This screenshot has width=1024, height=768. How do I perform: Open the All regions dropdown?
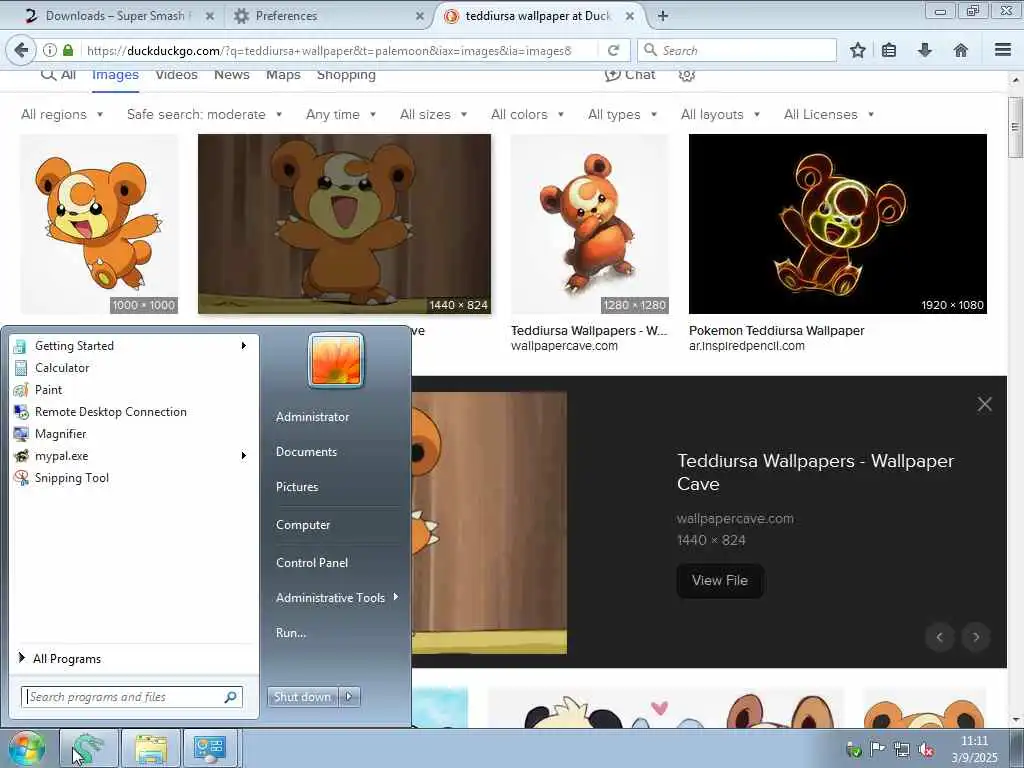[x=62, y=114]
